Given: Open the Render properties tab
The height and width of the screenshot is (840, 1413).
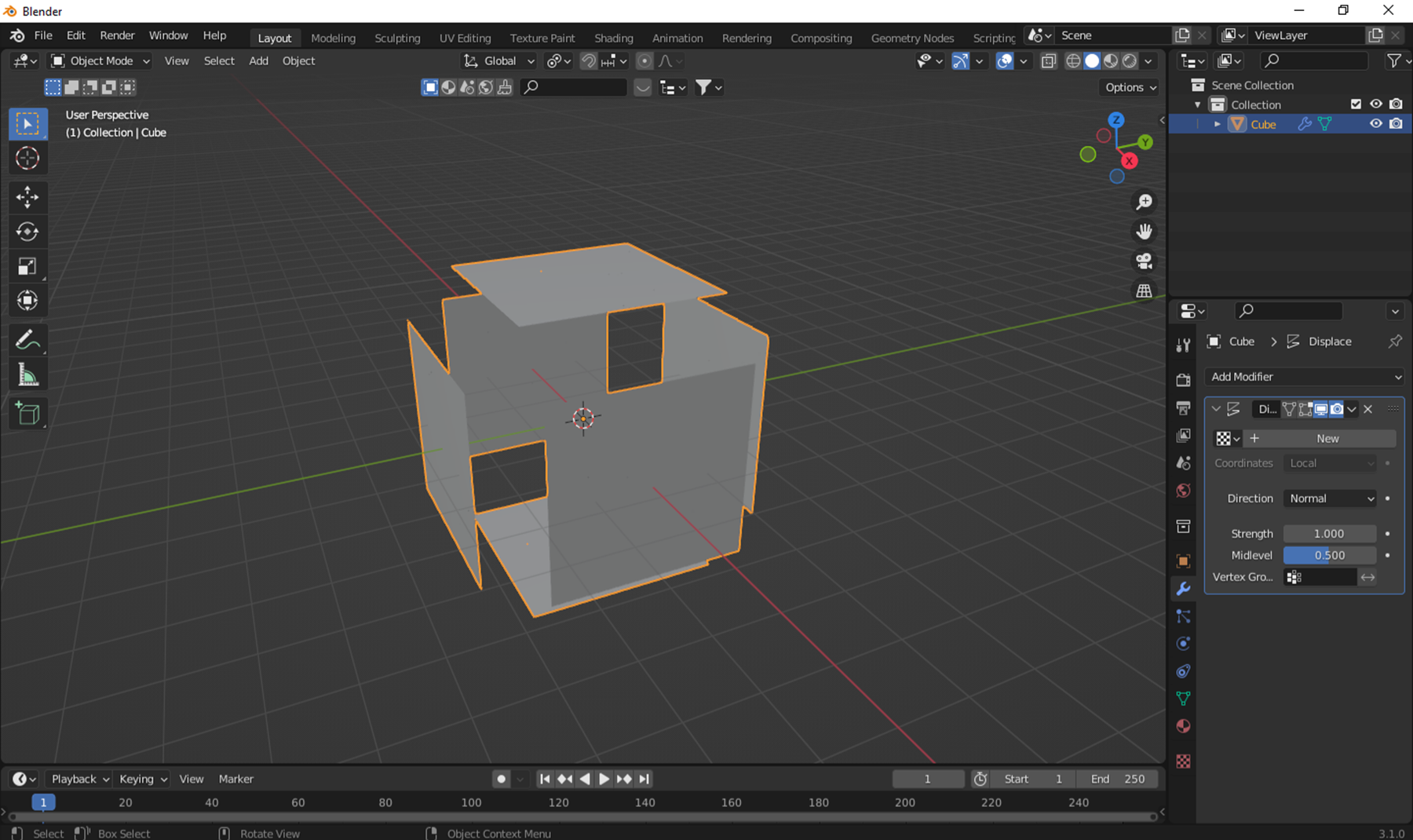Looking at the screenshot, I should click(1183, 380).
